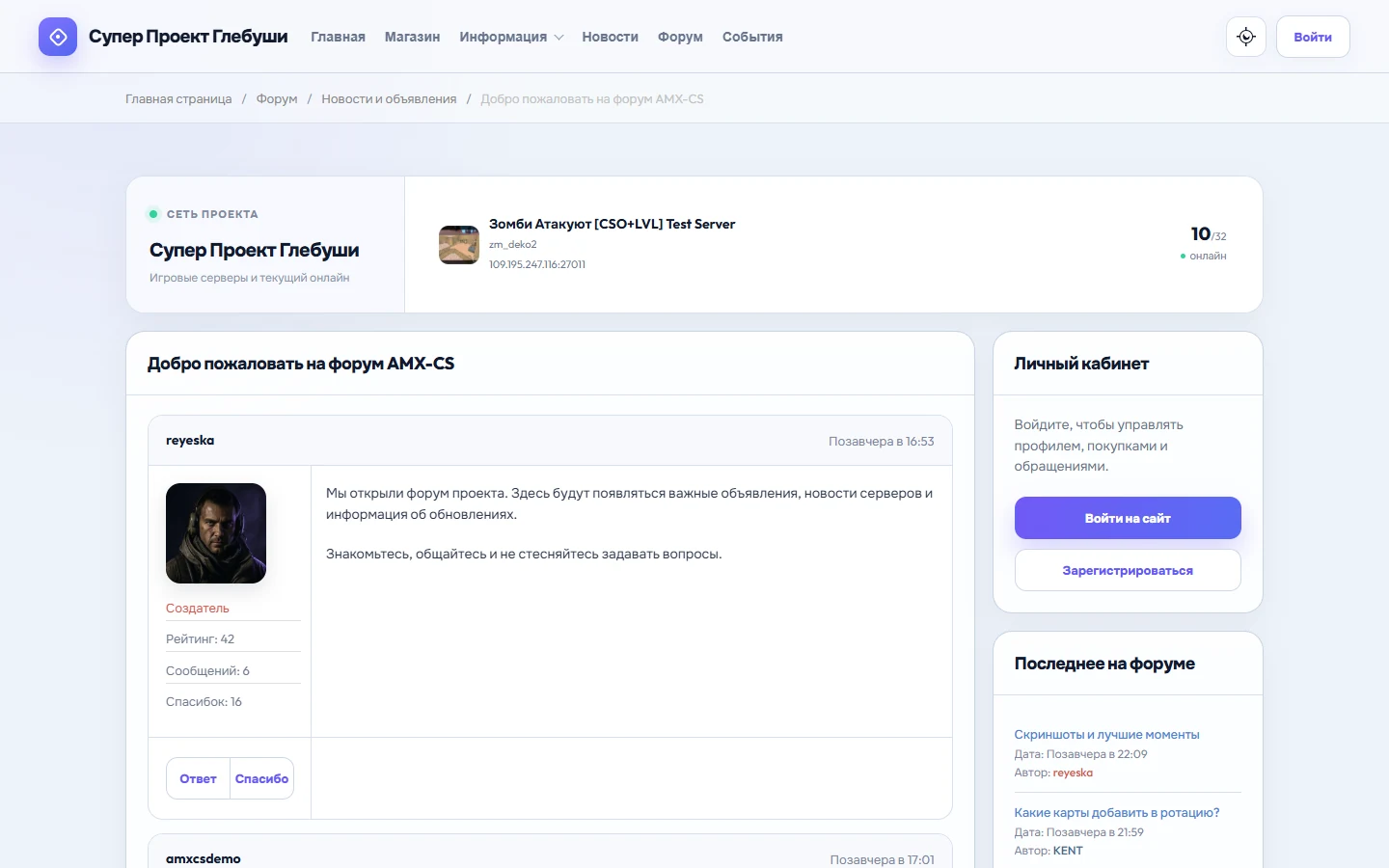Open Форум in the top navigation

(680, 37)
